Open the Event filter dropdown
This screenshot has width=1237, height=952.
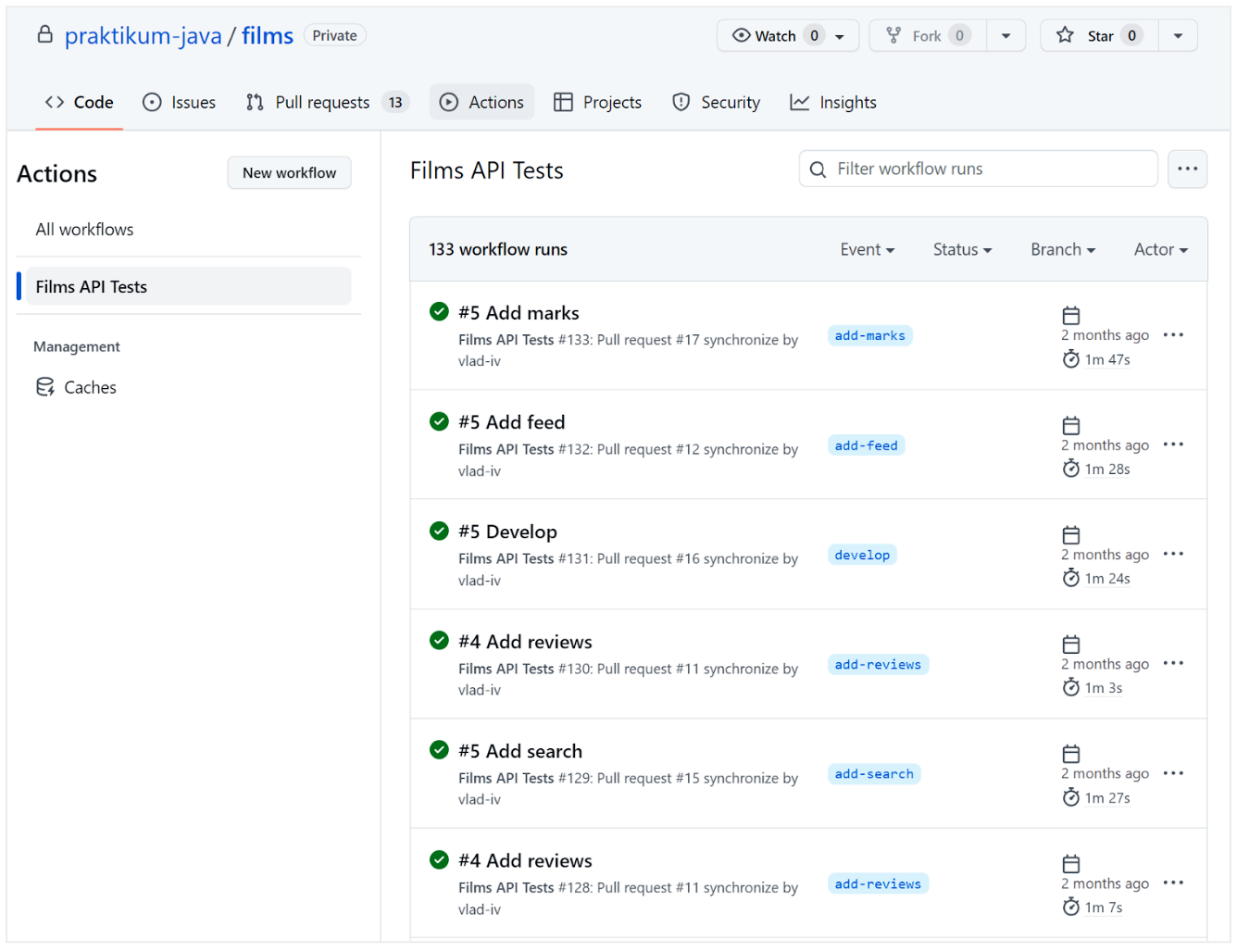(x=868, y=249)
